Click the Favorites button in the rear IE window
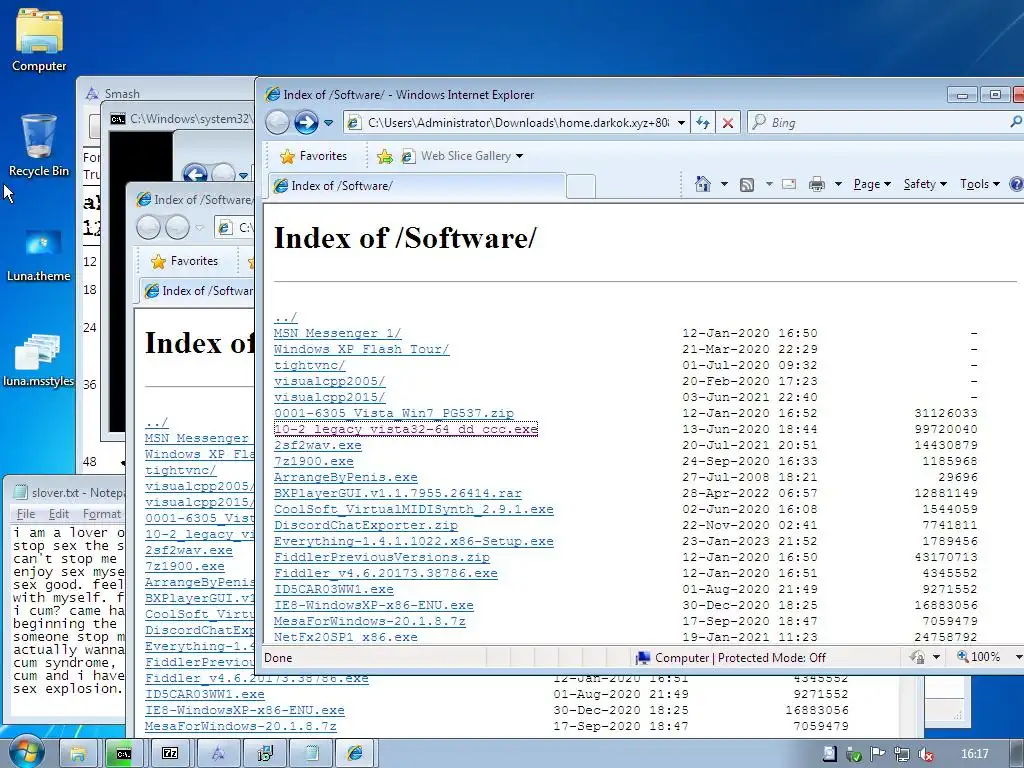Screen dimensions: 1024x768 click(x=185, y=261)
